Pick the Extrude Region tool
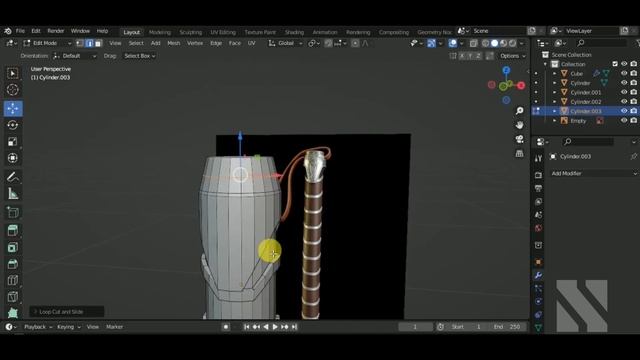The height and width of the screenshot is (360, 640). coord(13,231)
